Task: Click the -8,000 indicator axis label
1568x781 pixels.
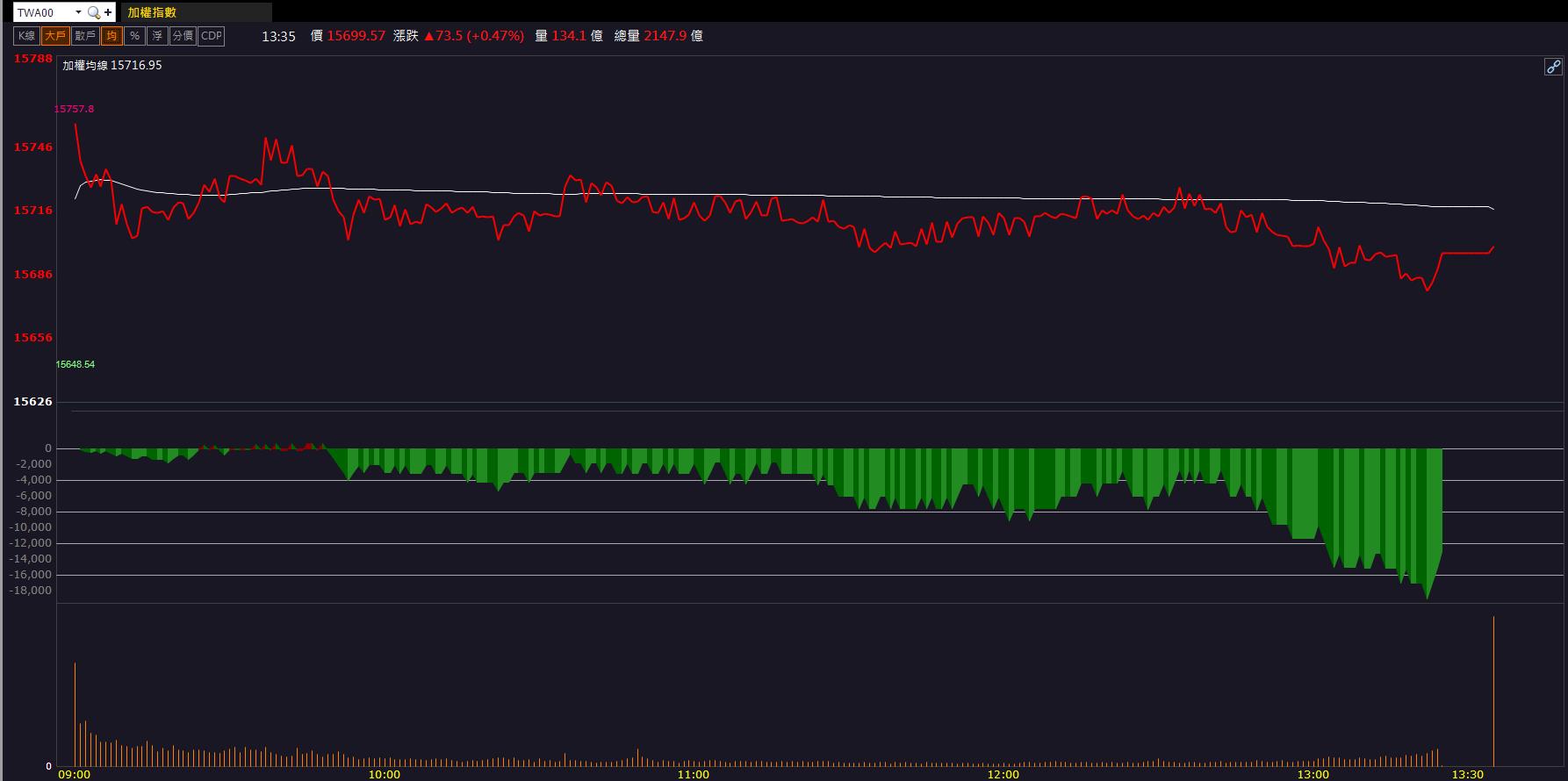Action: click(x=34, y=512)
